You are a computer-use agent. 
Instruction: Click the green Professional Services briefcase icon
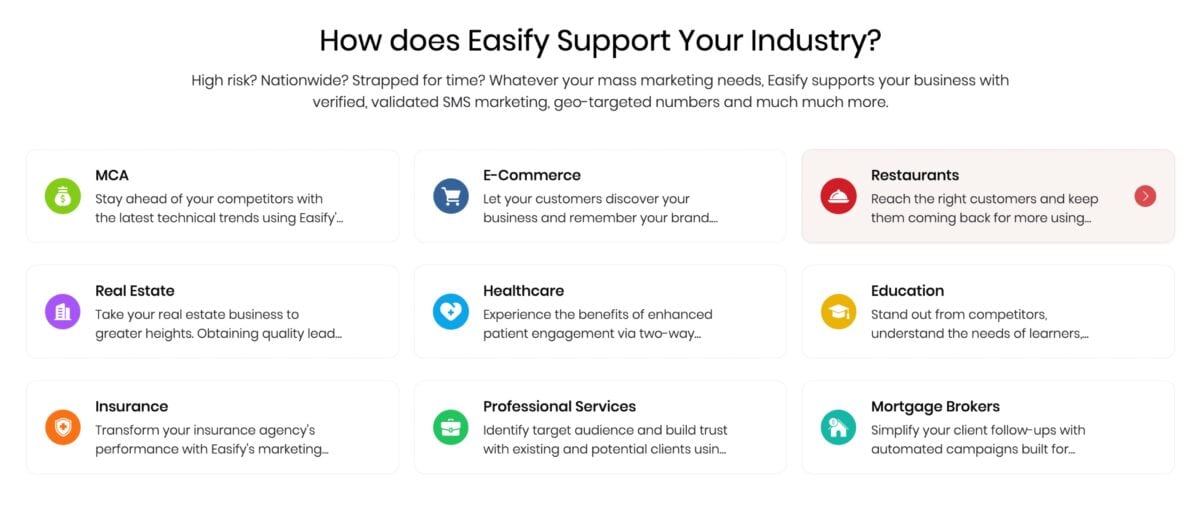450,428
